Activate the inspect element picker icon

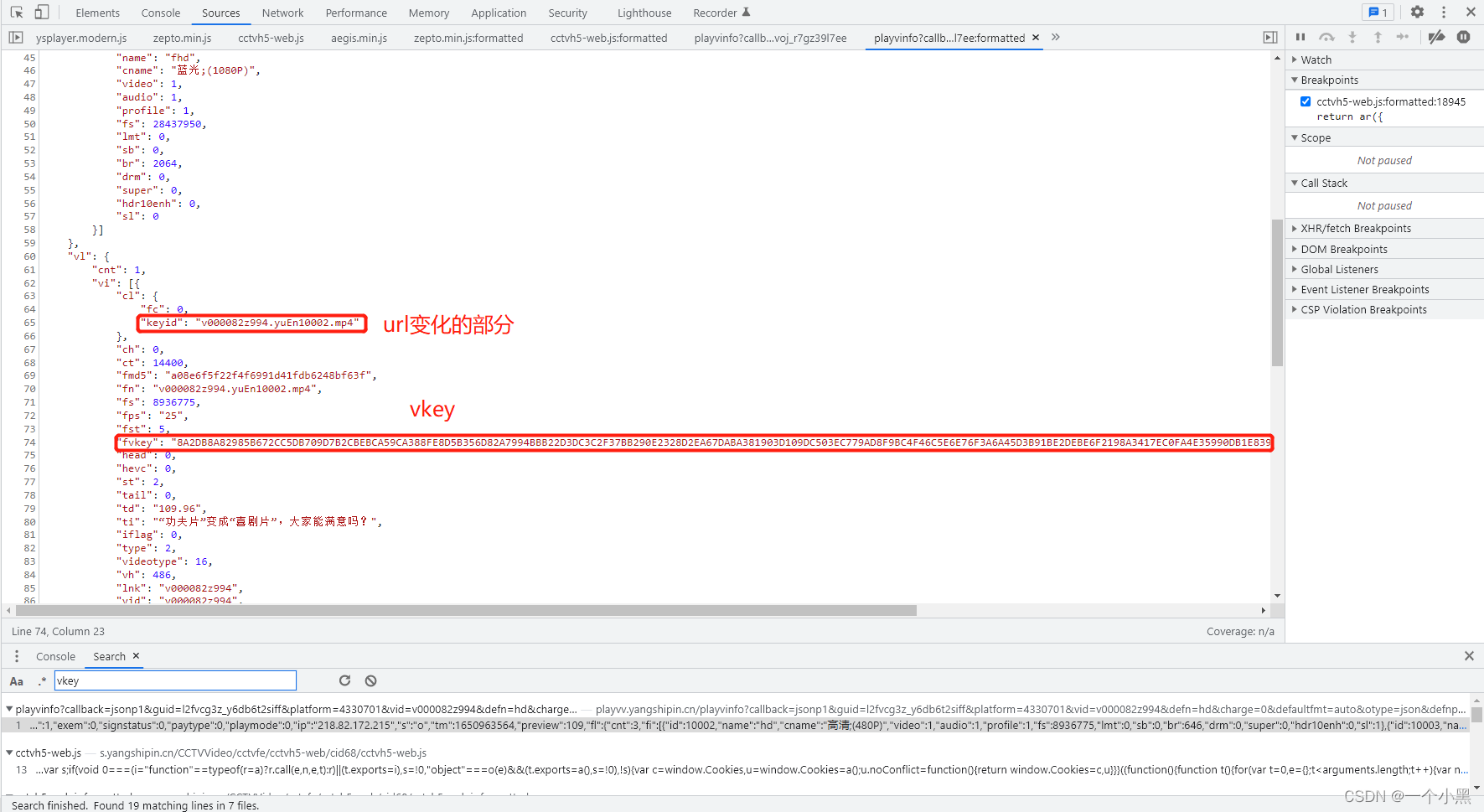17,13
